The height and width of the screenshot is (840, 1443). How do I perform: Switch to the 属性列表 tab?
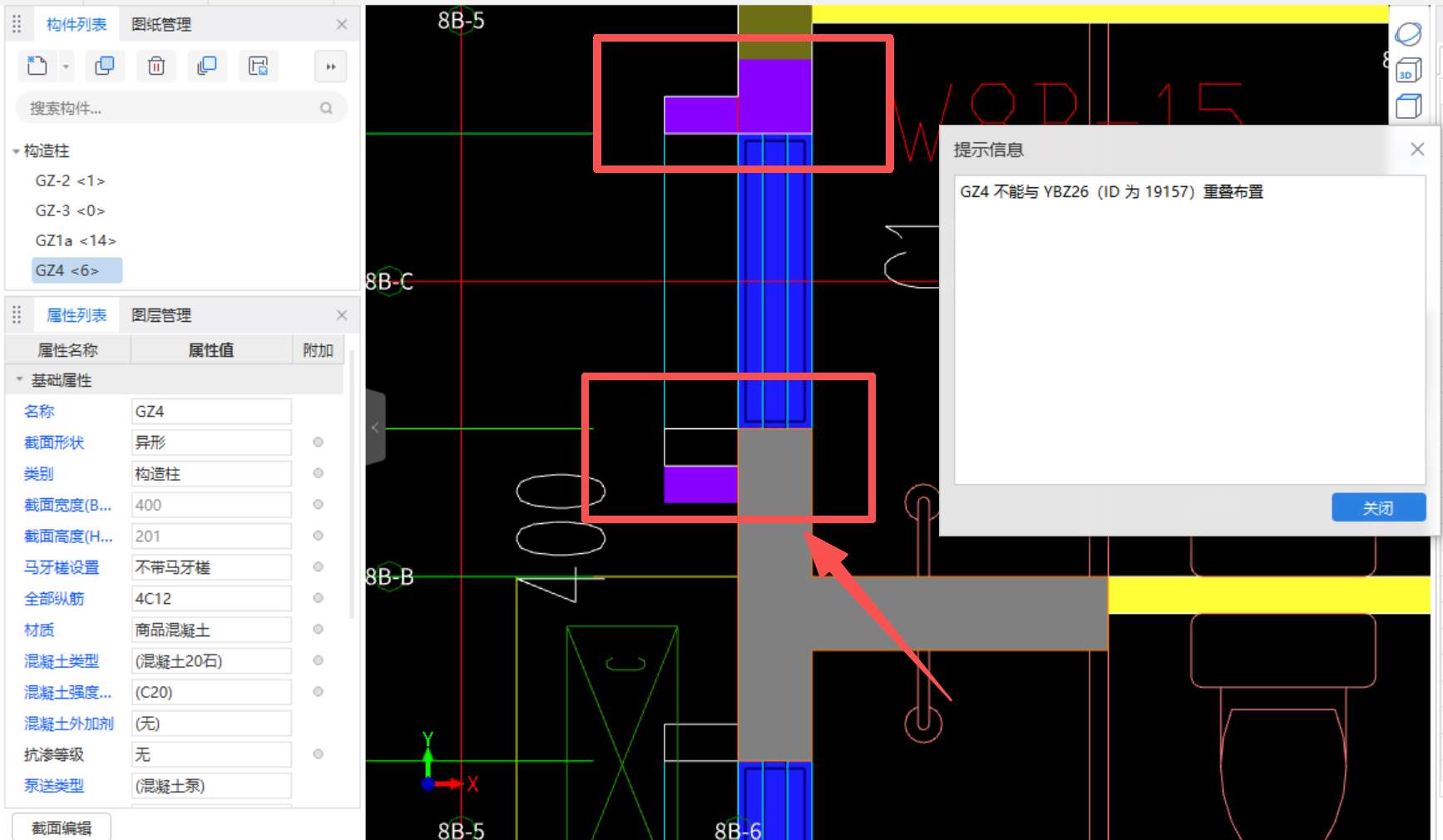click(77, 316)
